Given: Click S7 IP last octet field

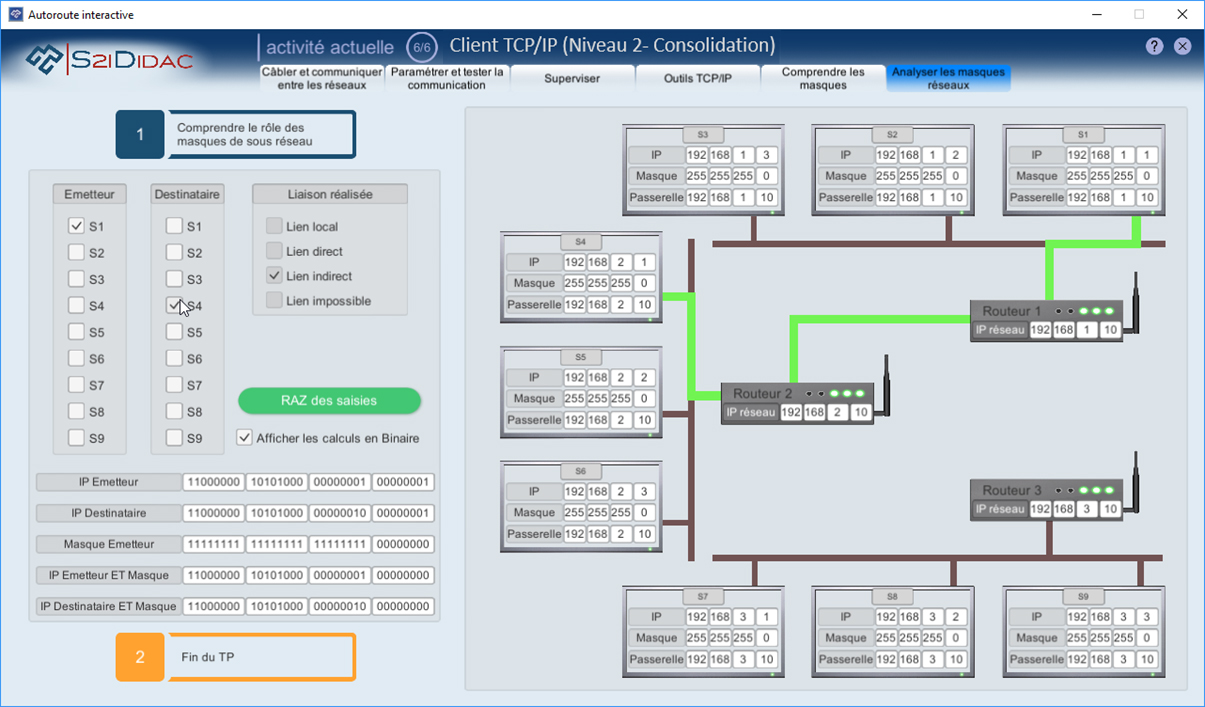Looking at the screenshot, I should coord(766,617).
